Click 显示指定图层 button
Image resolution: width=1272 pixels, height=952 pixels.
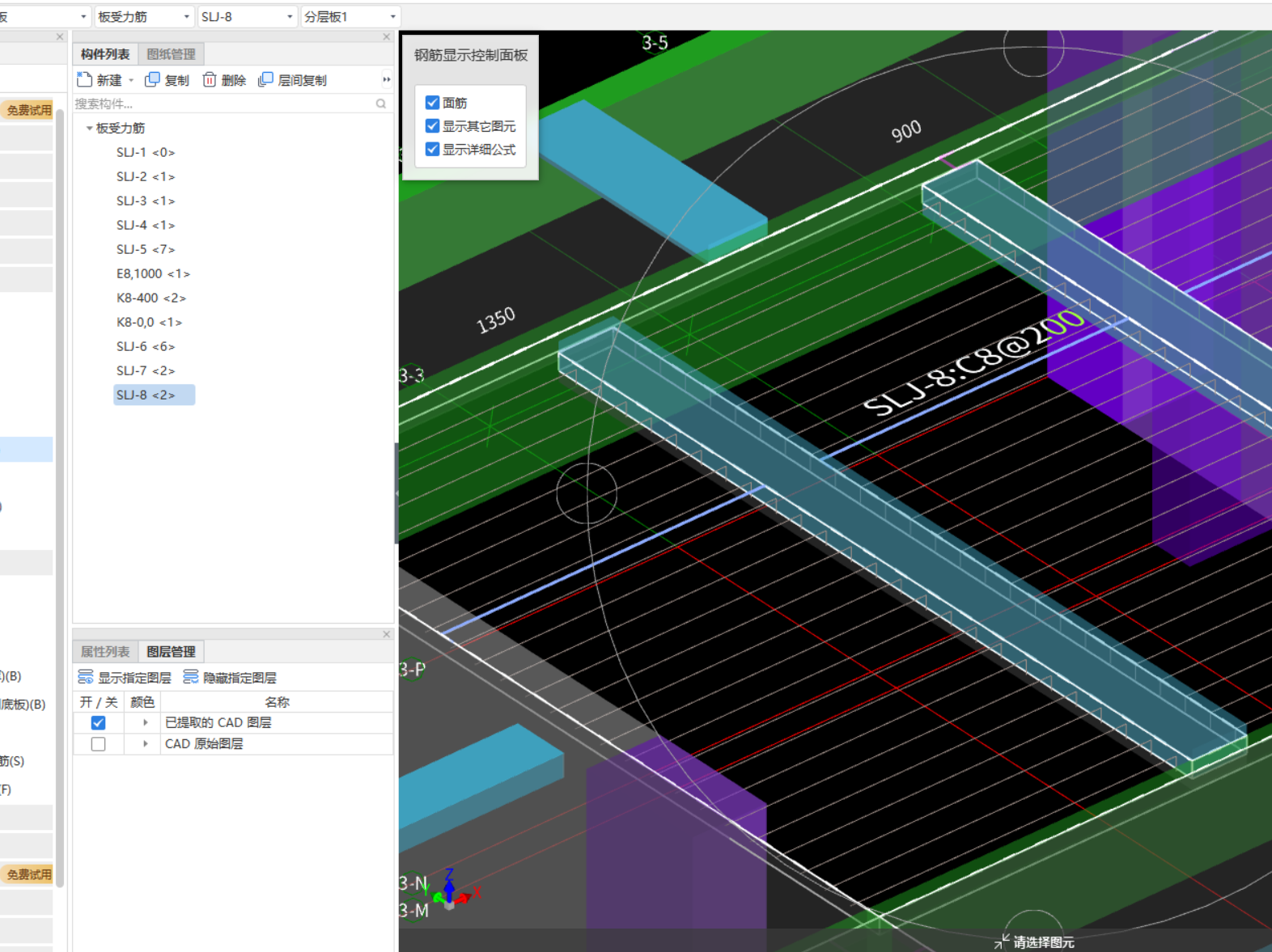(x=125, y=677)
